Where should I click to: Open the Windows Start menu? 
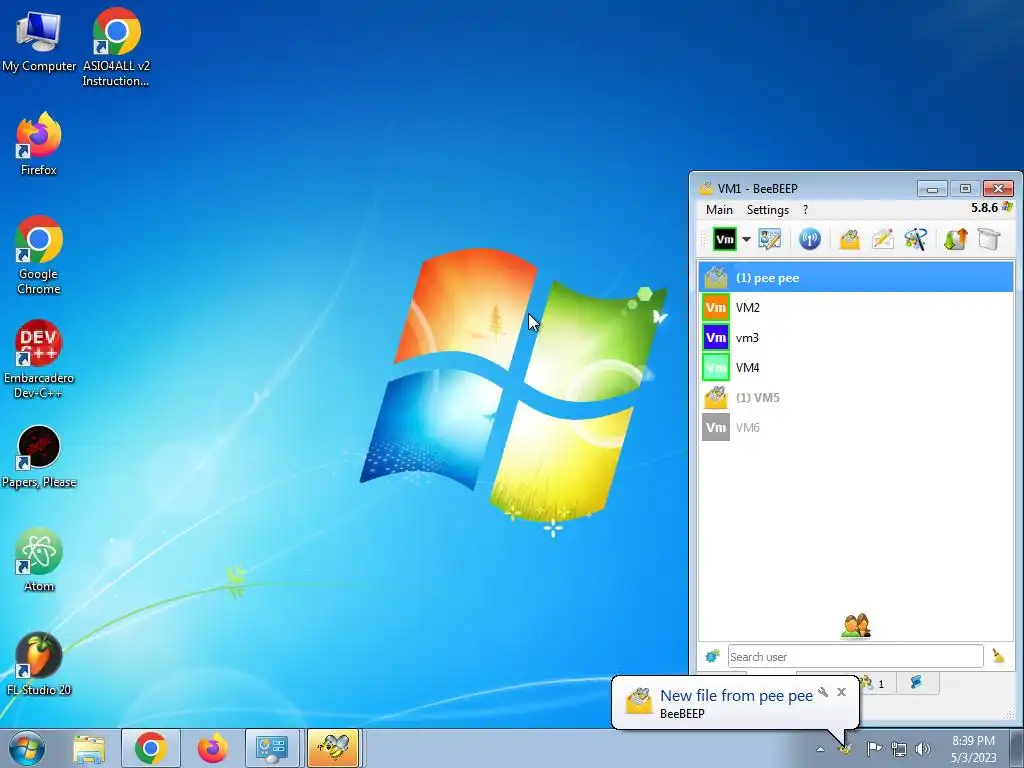(x=27, y=748)
